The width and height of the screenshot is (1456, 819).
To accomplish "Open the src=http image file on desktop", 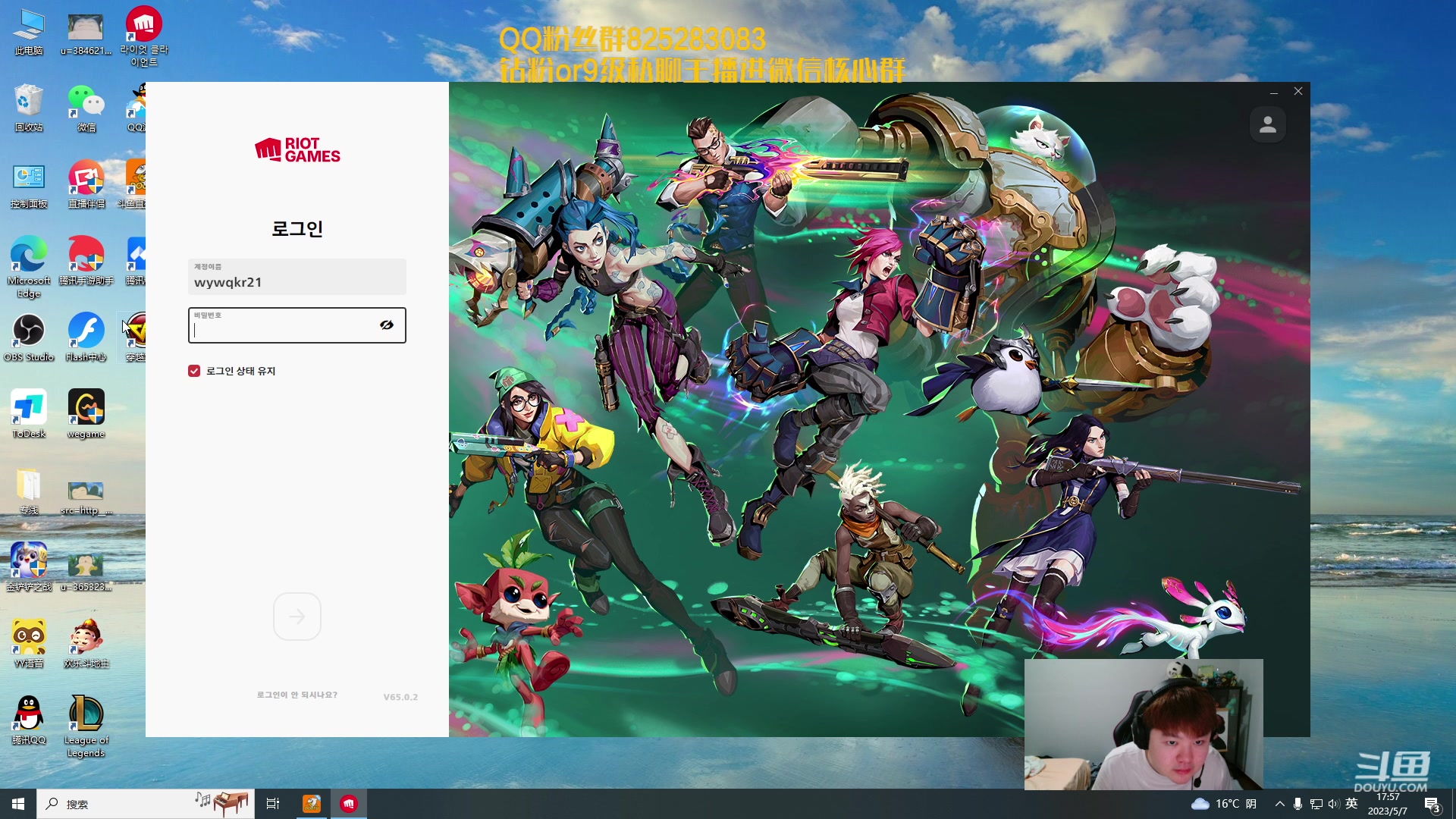I will coord(86,497).
